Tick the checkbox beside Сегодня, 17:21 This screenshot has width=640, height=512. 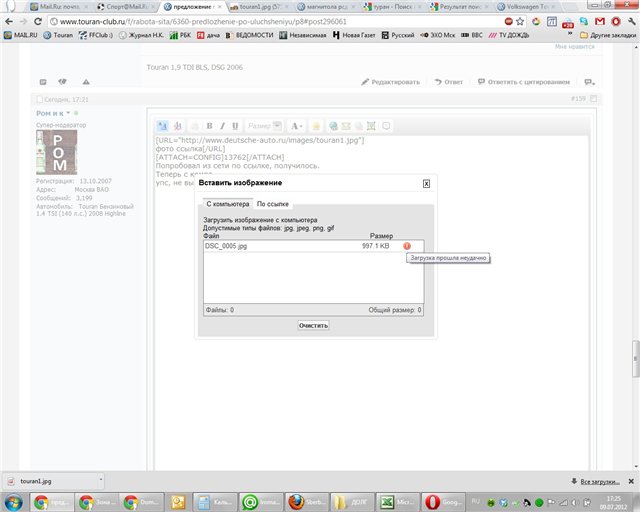click(40, 99)
